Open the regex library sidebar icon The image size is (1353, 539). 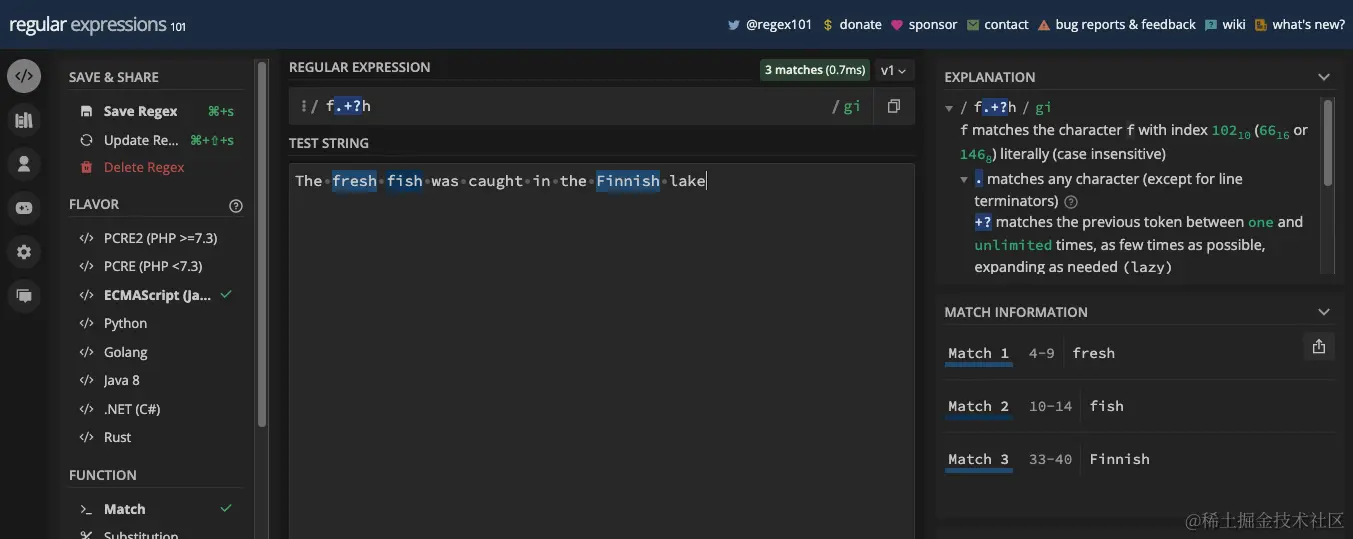pos(24,121)
